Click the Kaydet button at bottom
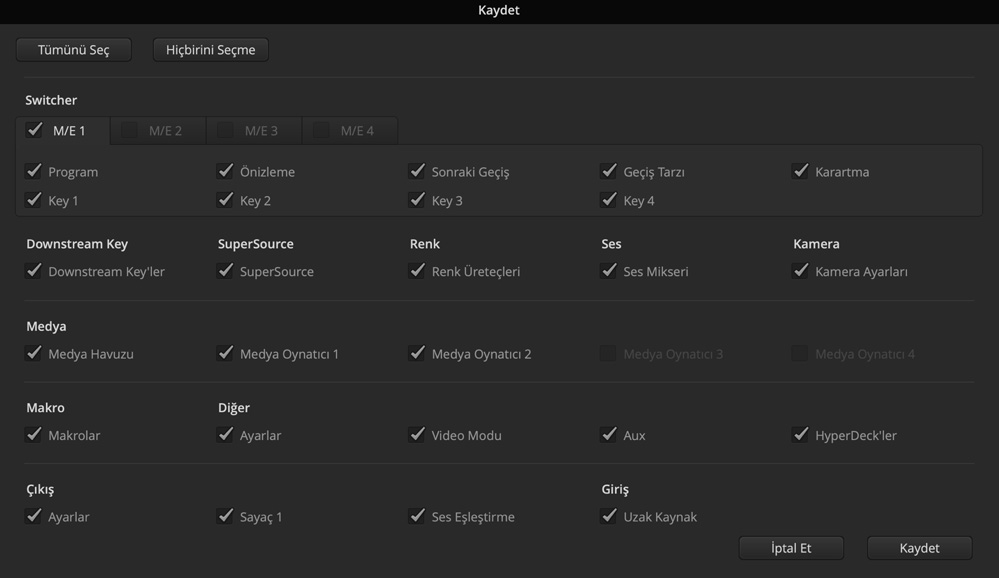The height and width of the screenshot is (578, 999). [919, 548]
